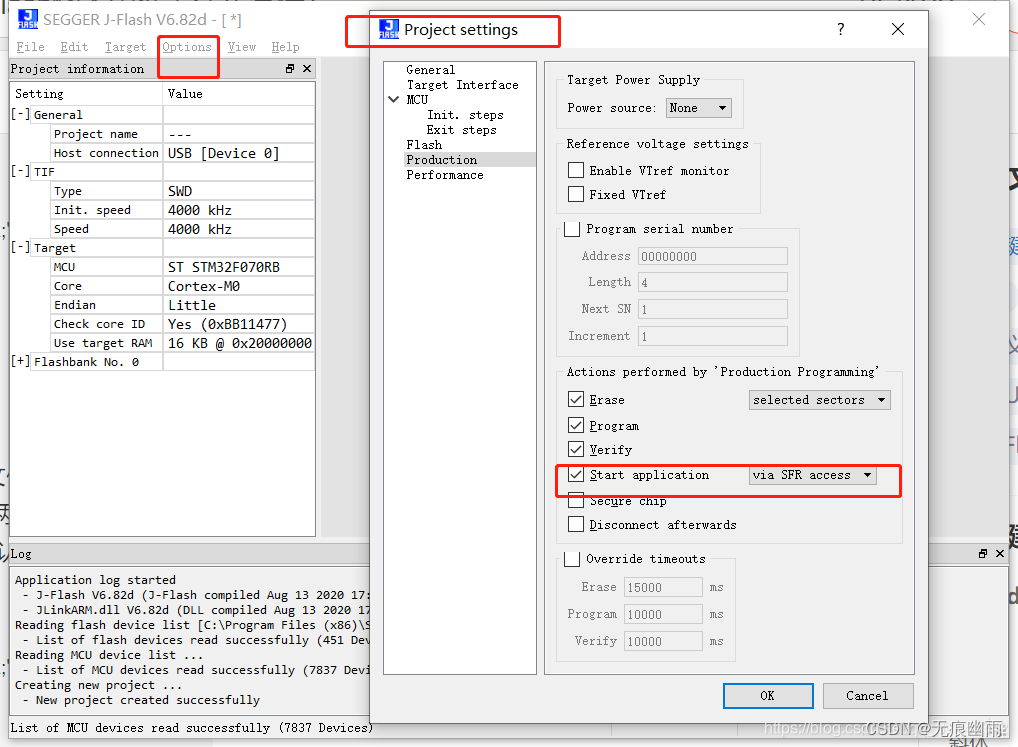Open the File menu
The width and height of the screenshot is (1018, 747).
coord(31,47)
